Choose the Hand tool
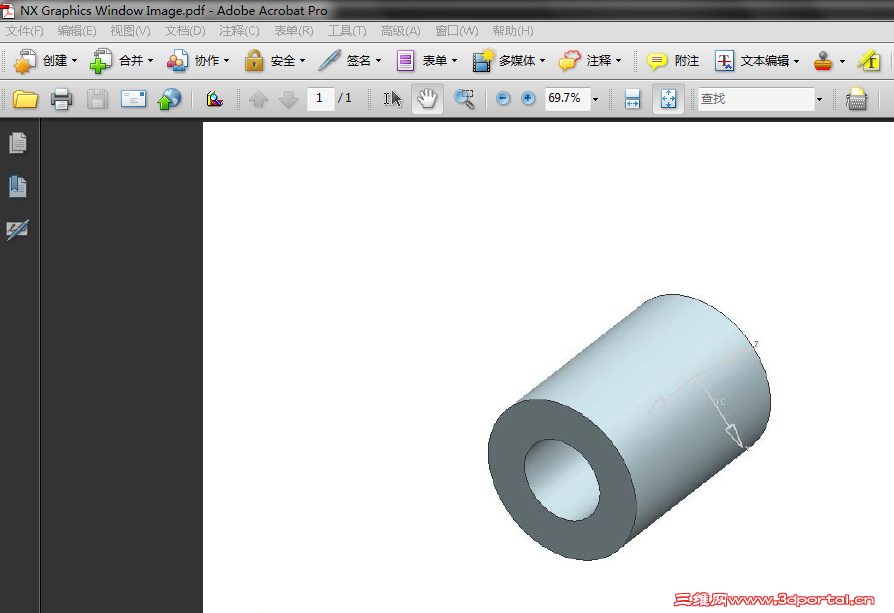This screenshot has width=894, height=613. coord(427,99)
